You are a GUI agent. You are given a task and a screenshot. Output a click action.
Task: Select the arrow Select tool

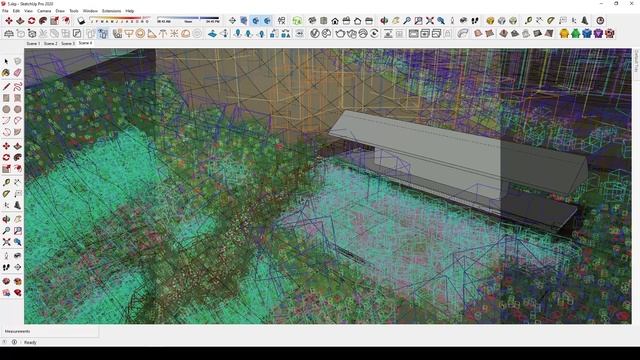coord(6,61)
